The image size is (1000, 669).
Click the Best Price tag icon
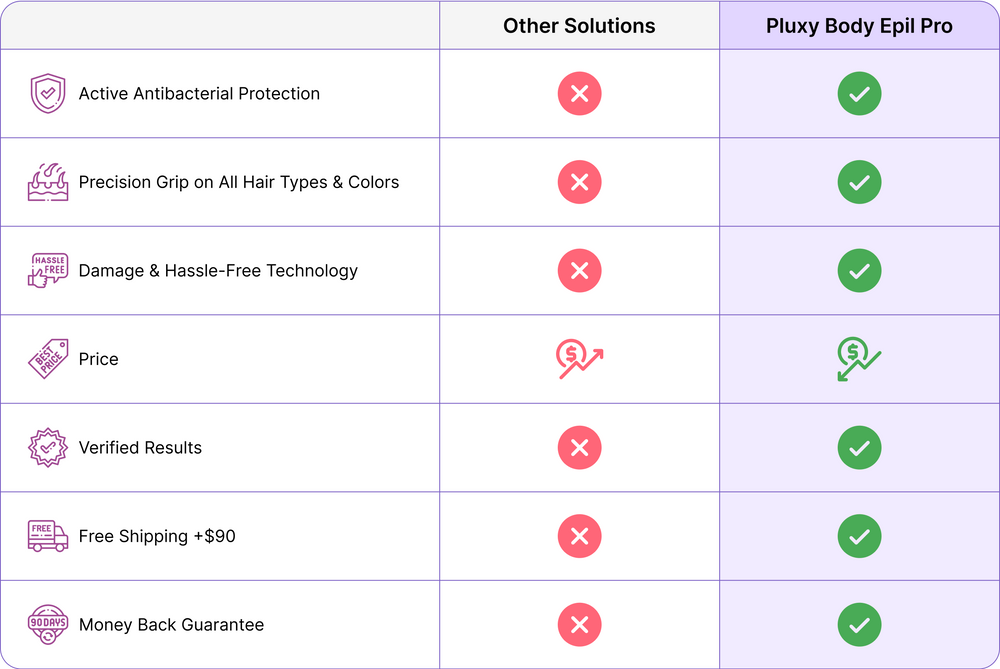48,359
